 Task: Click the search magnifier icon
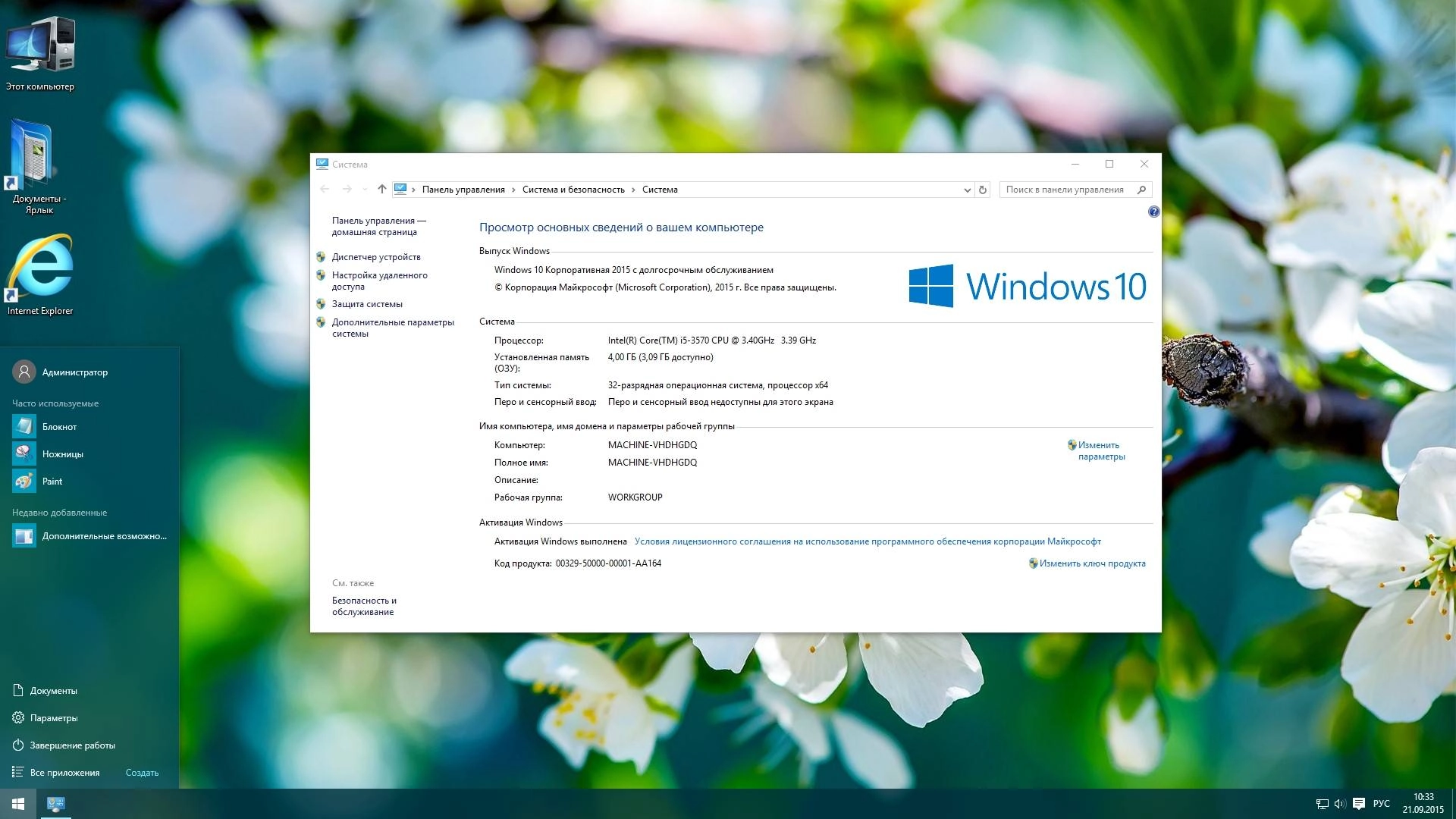pyautogui.click(x=1141, y=190)
